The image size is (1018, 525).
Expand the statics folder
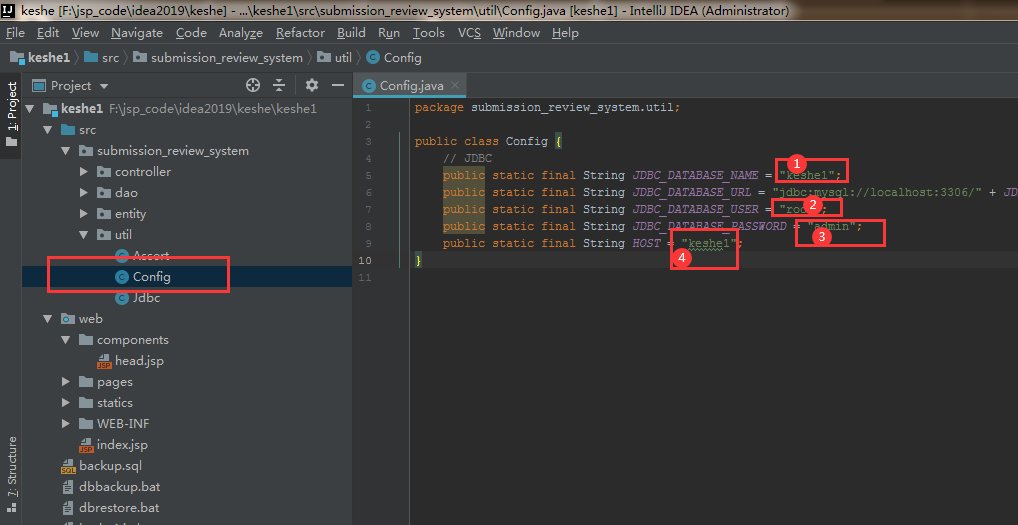coord(65,402)
